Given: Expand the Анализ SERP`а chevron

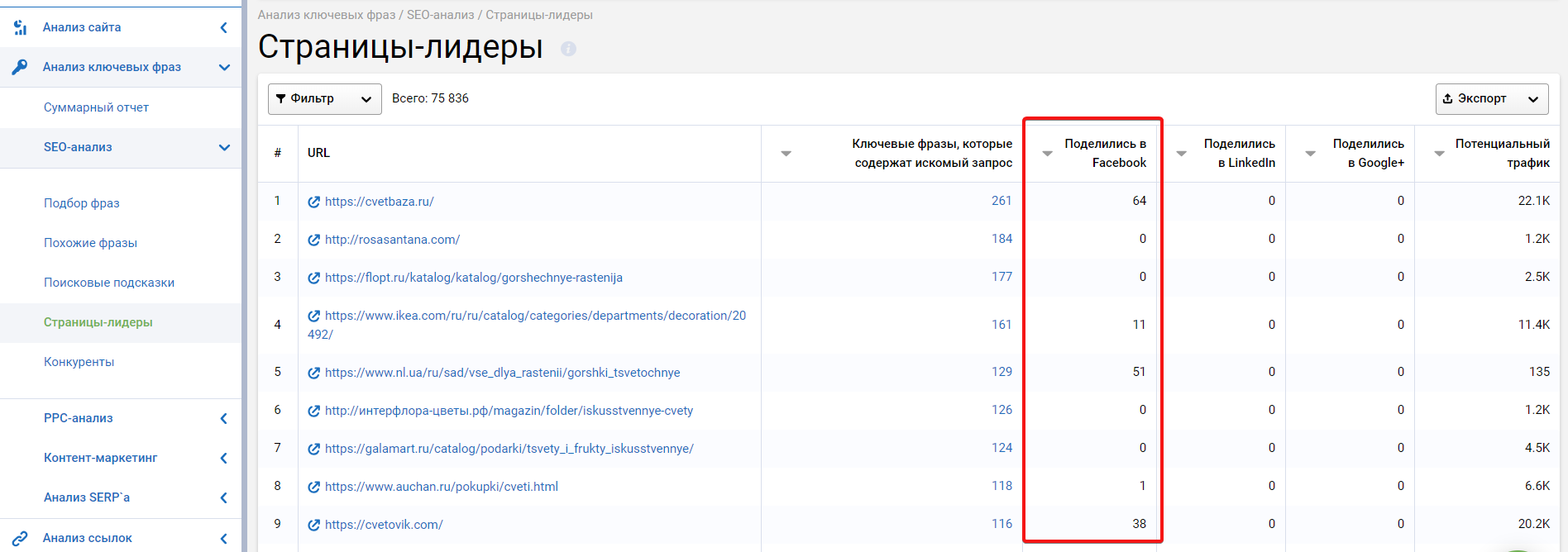Looking at the screenshot, I should (223, 497).
